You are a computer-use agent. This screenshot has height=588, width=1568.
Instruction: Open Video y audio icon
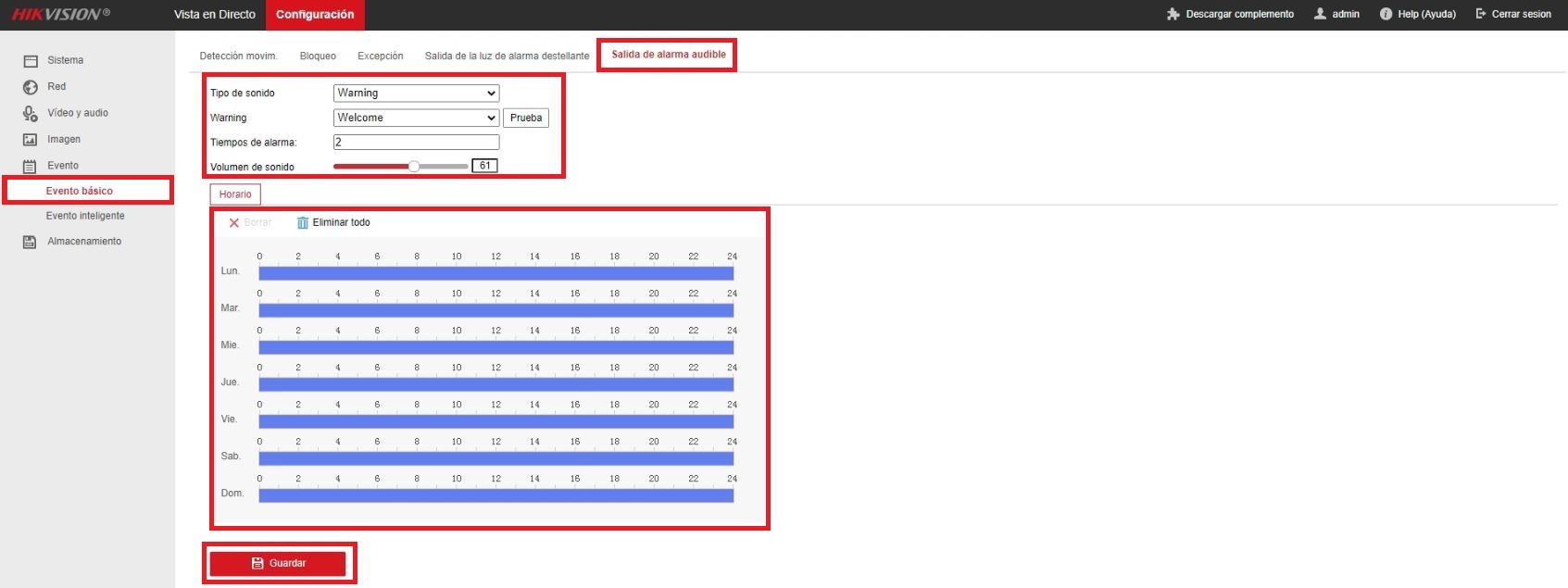click(31, 113)
